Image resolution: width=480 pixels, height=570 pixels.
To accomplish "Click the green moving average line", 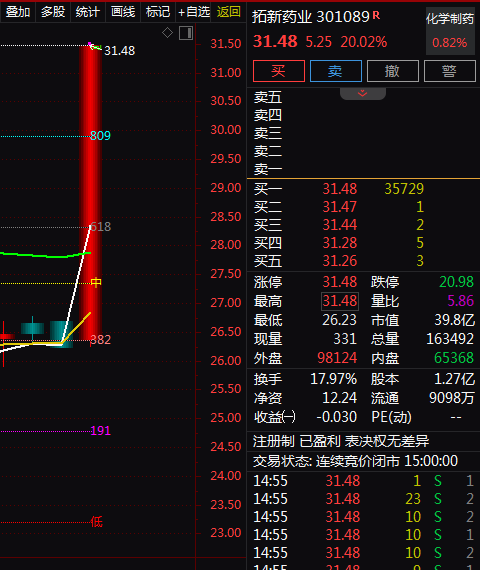I will pyautogui.click(x=45, y=255).
